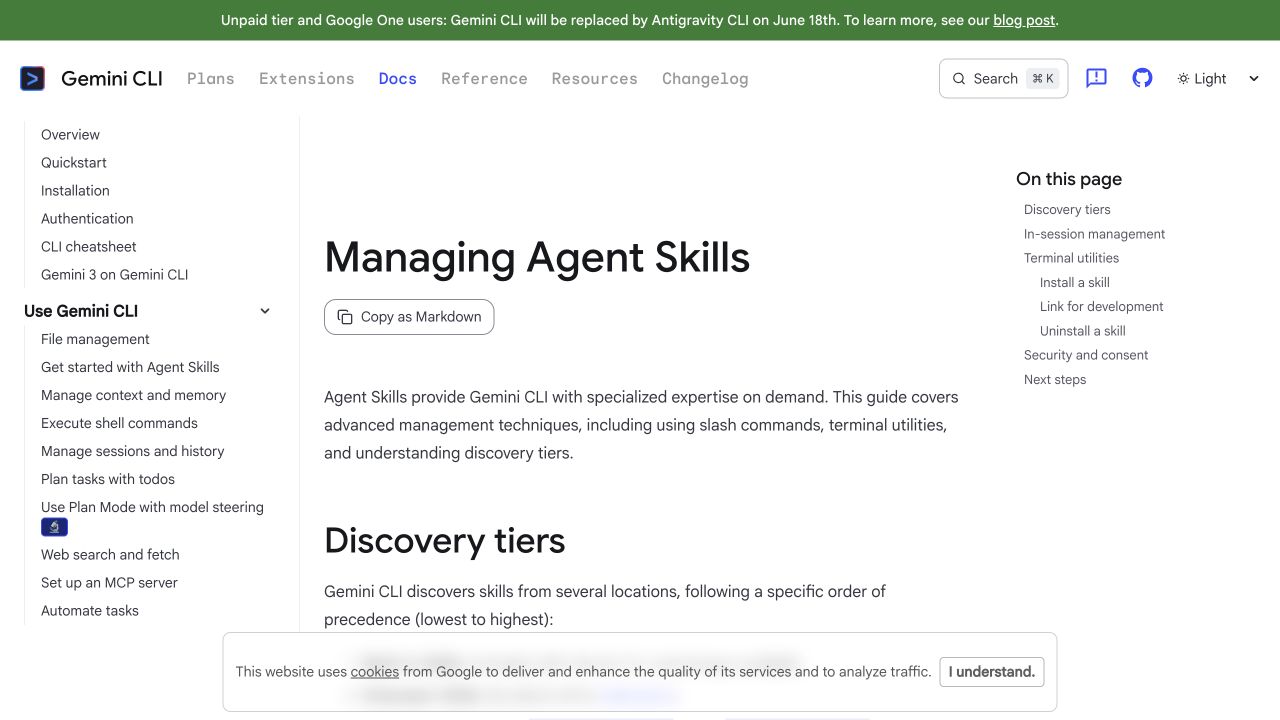
Task: Open the GitHub repository icon
Action: (x=1142, y=78)
